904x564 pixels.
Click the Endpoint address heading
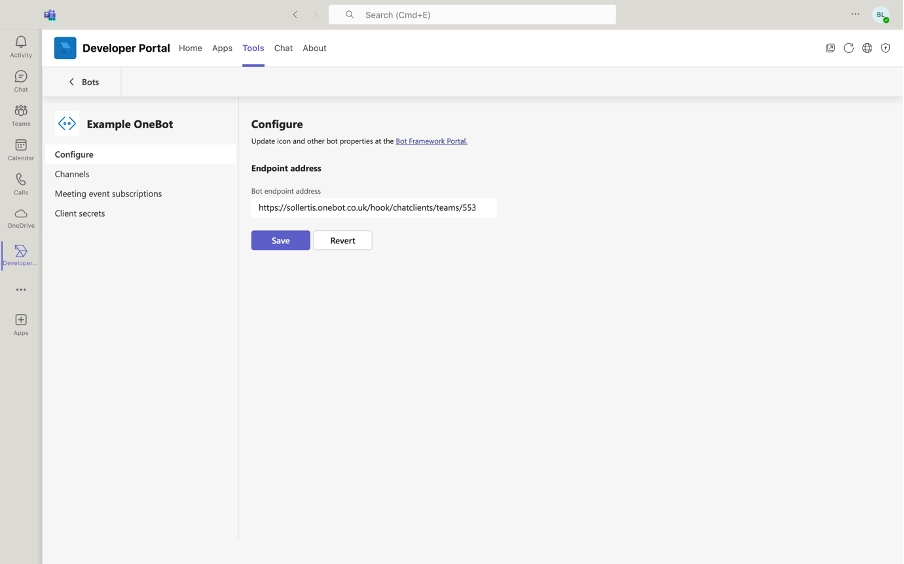click(x=286, y=168)
